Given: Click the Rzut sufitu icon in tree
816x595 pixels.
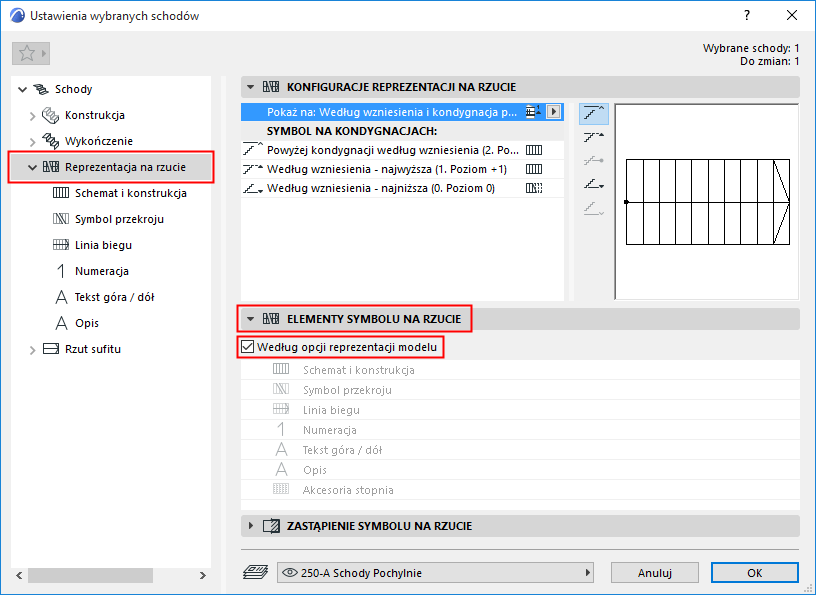Looking at the screenshot, I should click(50, 349).
